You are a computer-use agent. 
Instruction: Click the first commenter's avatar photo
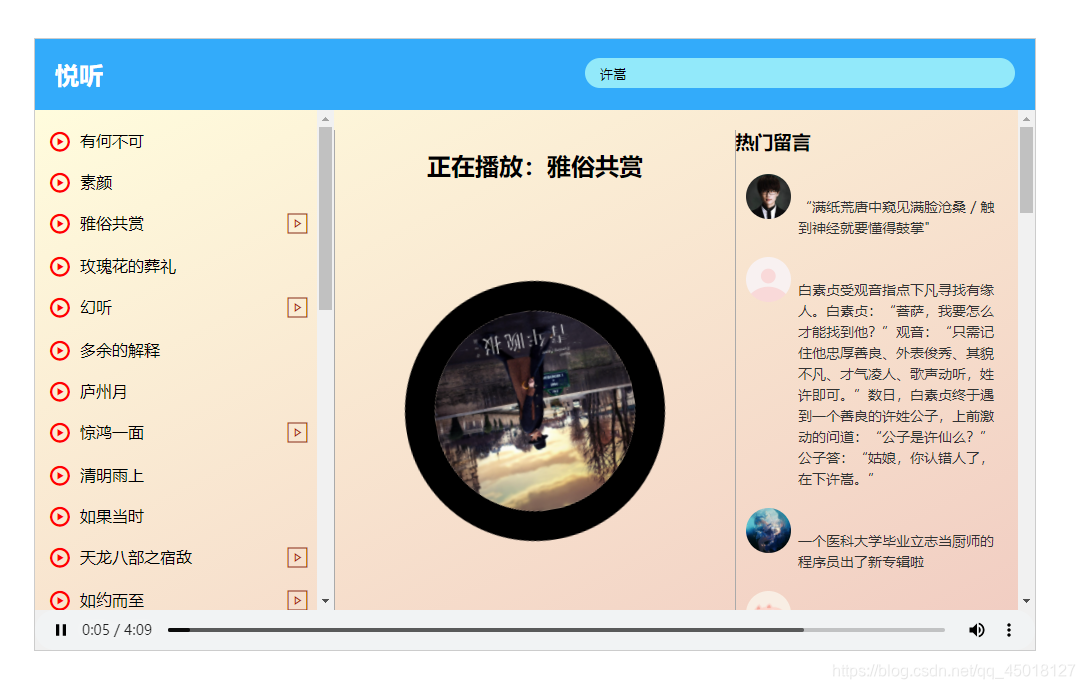tap(768, 196)
